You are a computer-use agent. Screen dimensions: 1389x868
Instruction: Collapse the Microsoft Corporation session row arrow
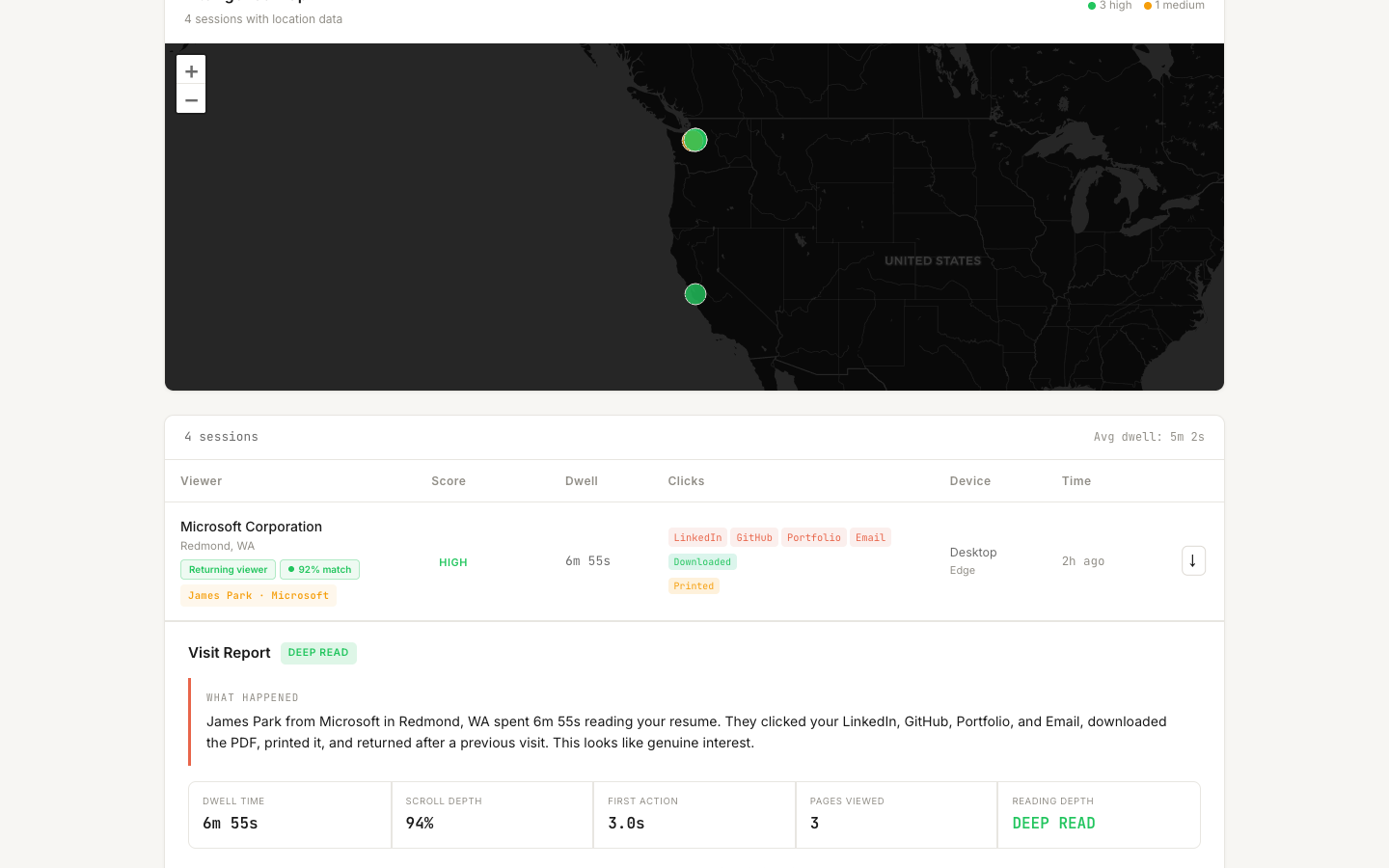pos(1193,560)
